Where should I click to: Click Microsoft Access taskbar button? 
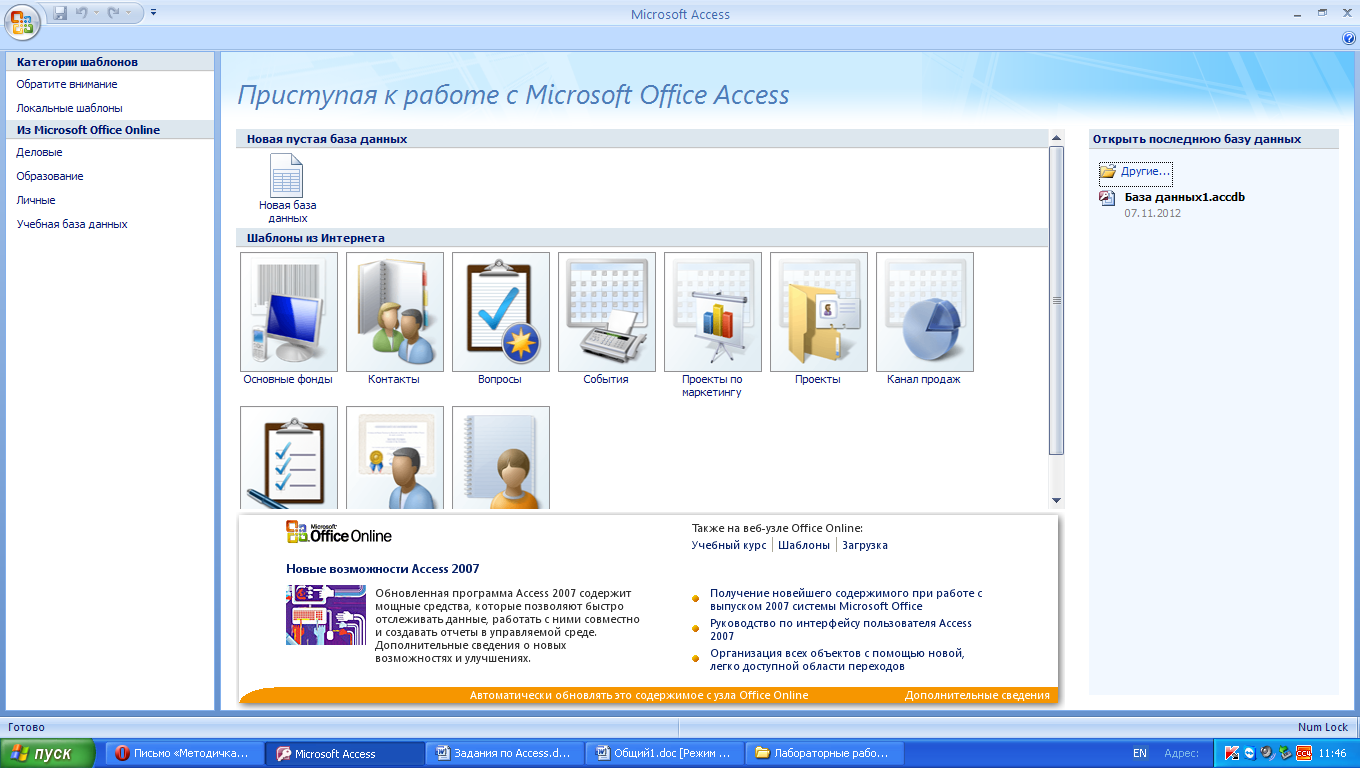pyautogui.click(x=345, y=753)
